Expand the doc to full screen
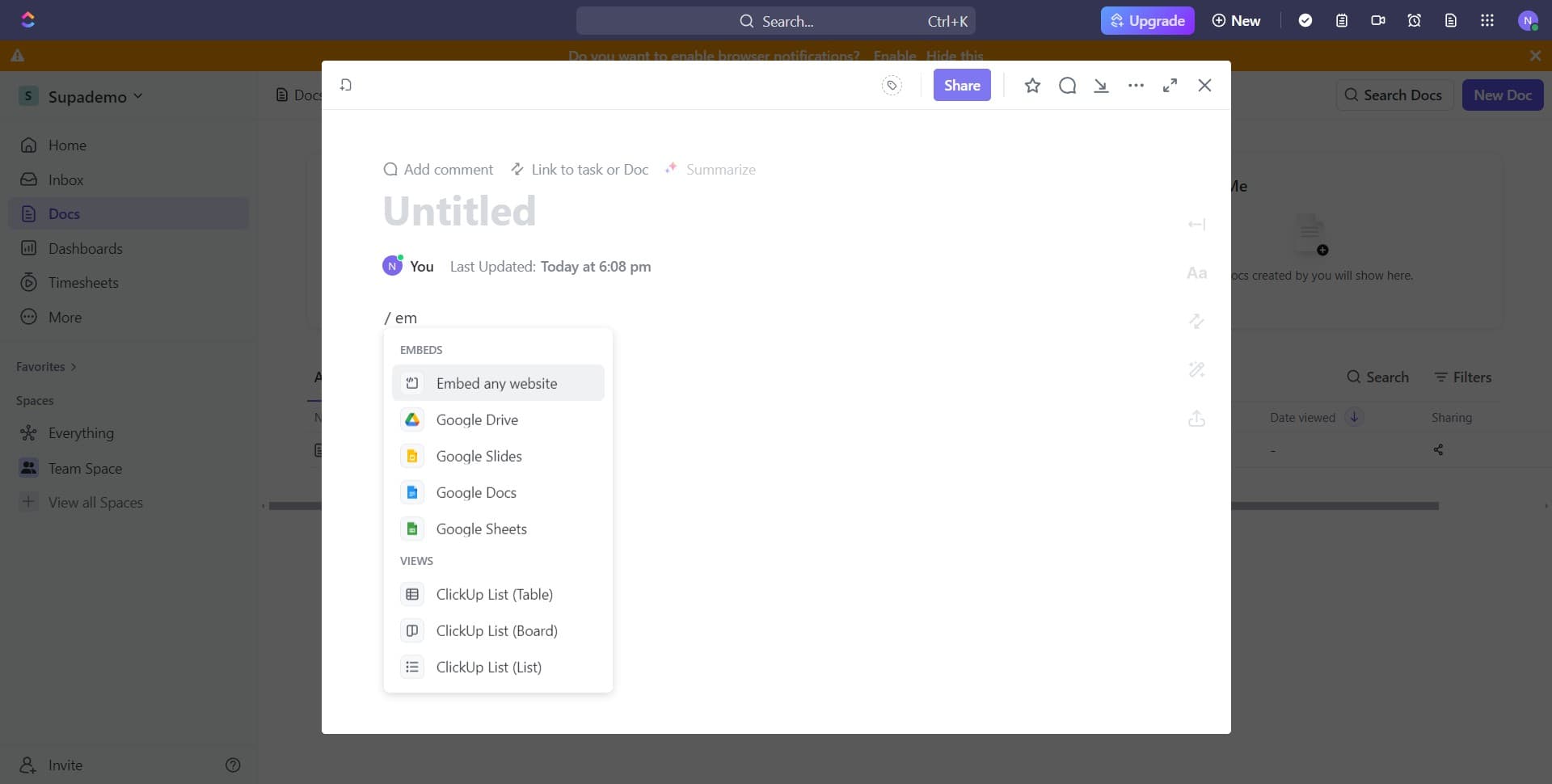This screenshot has width=1552, height=784. tap(1170, 85)
